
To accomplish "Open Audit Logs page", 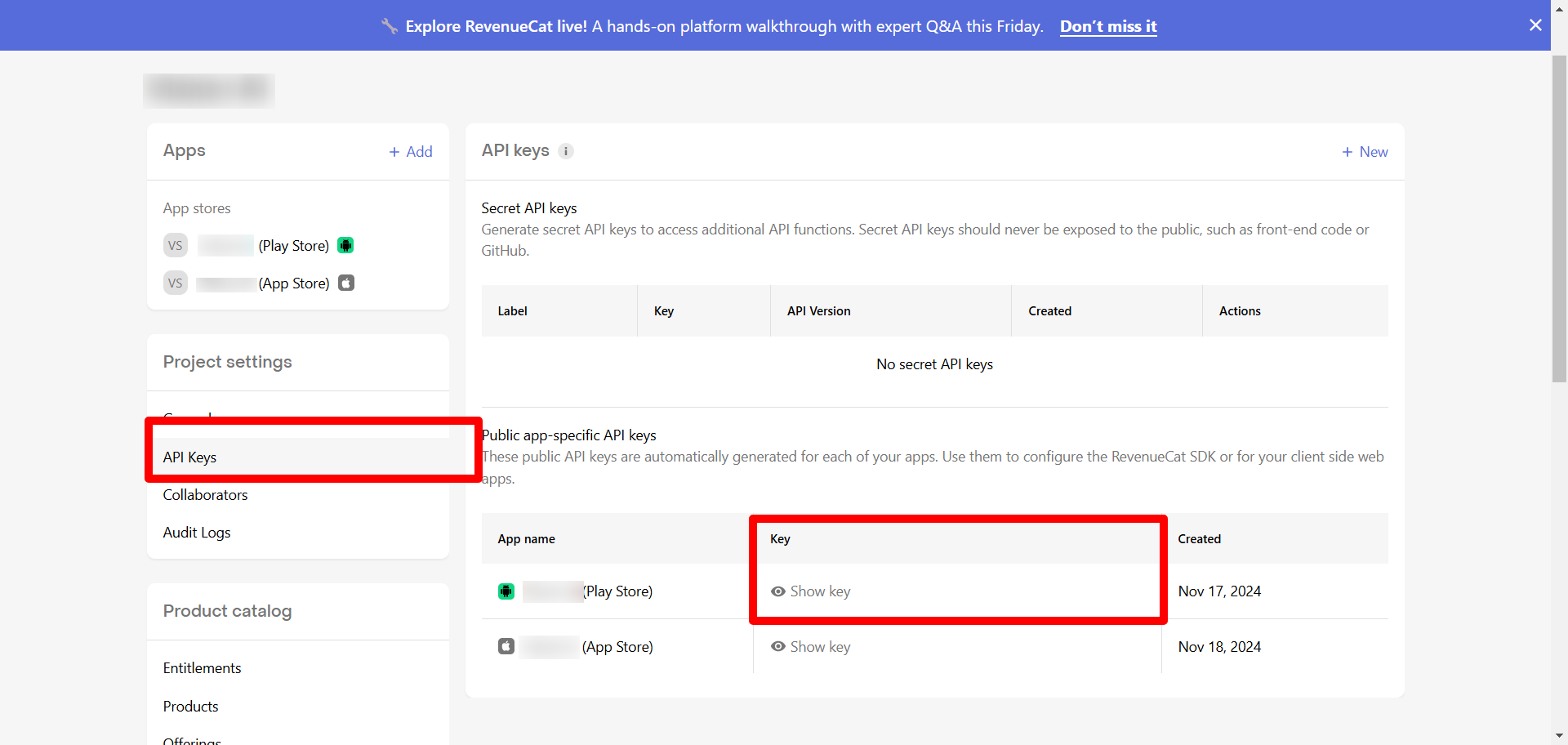I will pyautogui.click(x=197, y=533).
